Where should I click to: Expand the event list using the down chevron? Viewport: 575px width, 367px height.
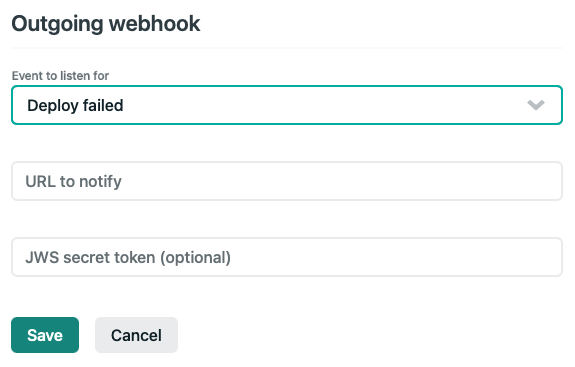[x=536, y=105]
